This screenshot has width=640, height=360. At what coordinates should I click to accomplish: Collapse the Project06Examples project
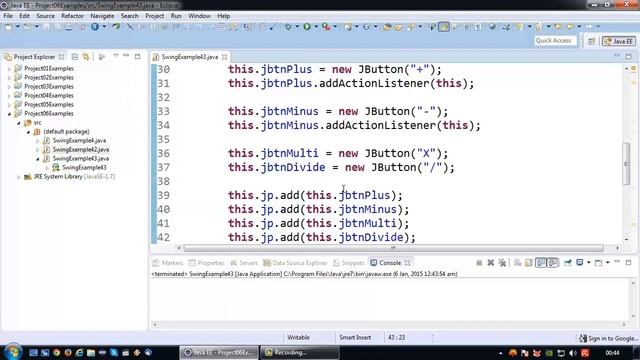click(9, 114)
